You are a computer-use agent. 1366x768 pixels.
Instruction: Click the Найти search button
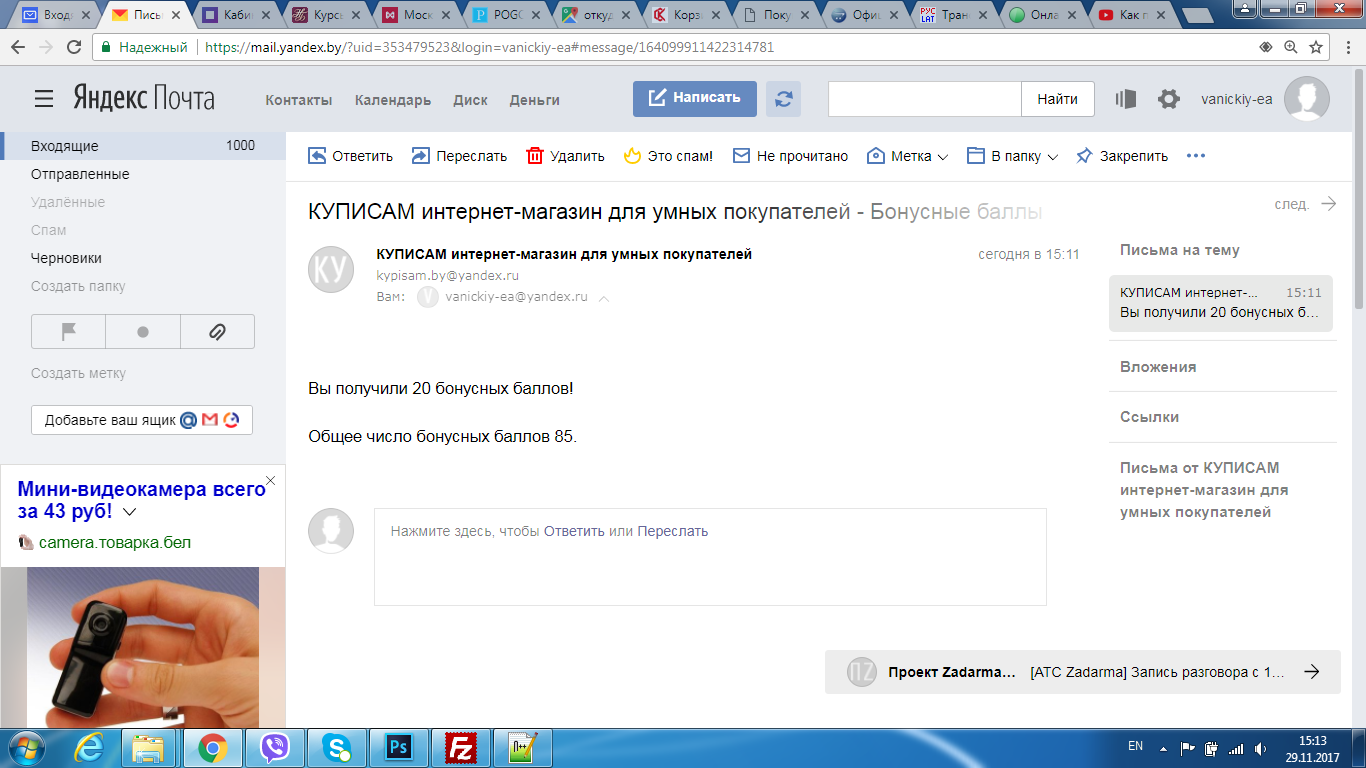coord(1058,99)
